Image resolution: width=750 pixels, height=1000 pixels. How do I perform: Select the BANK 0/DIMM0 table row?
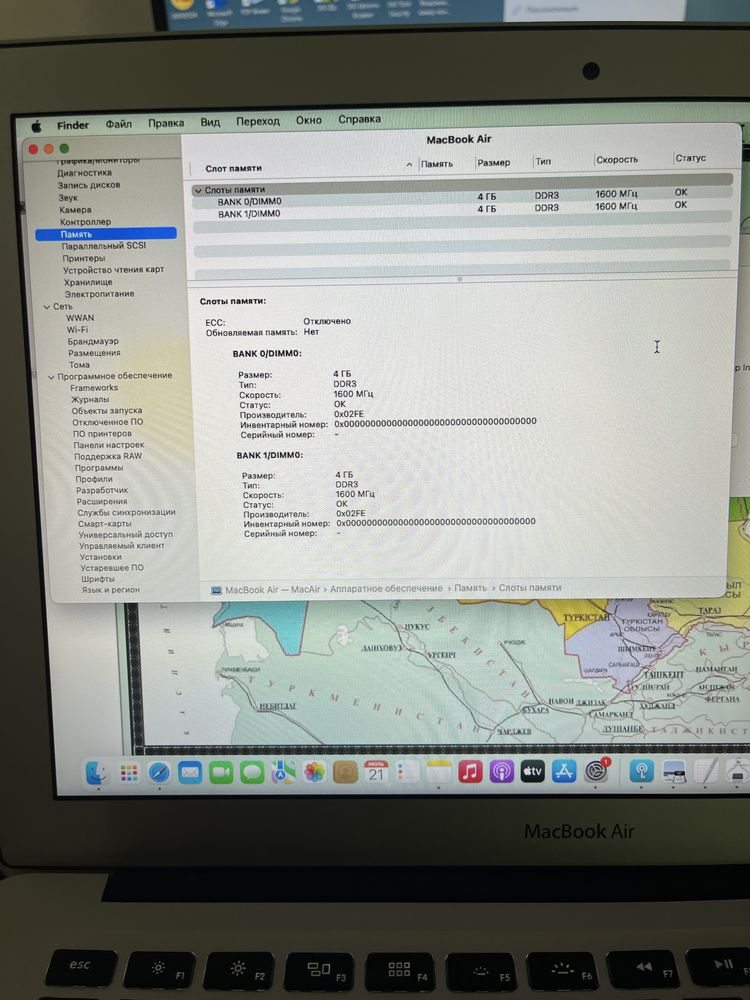462,199
